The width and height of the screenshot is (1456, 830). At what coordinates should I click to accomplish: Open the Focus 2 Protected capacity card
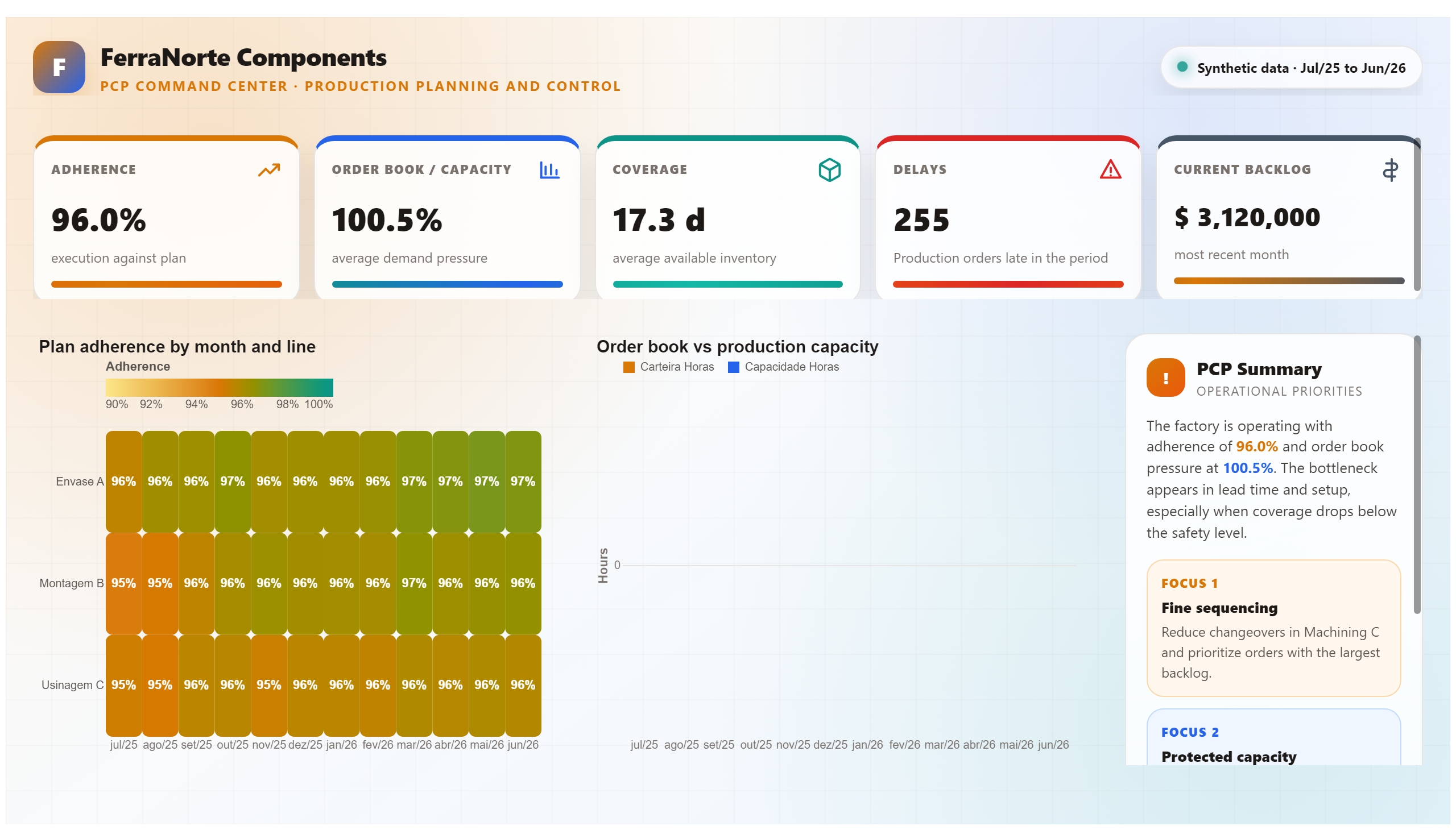(1273, 737)
